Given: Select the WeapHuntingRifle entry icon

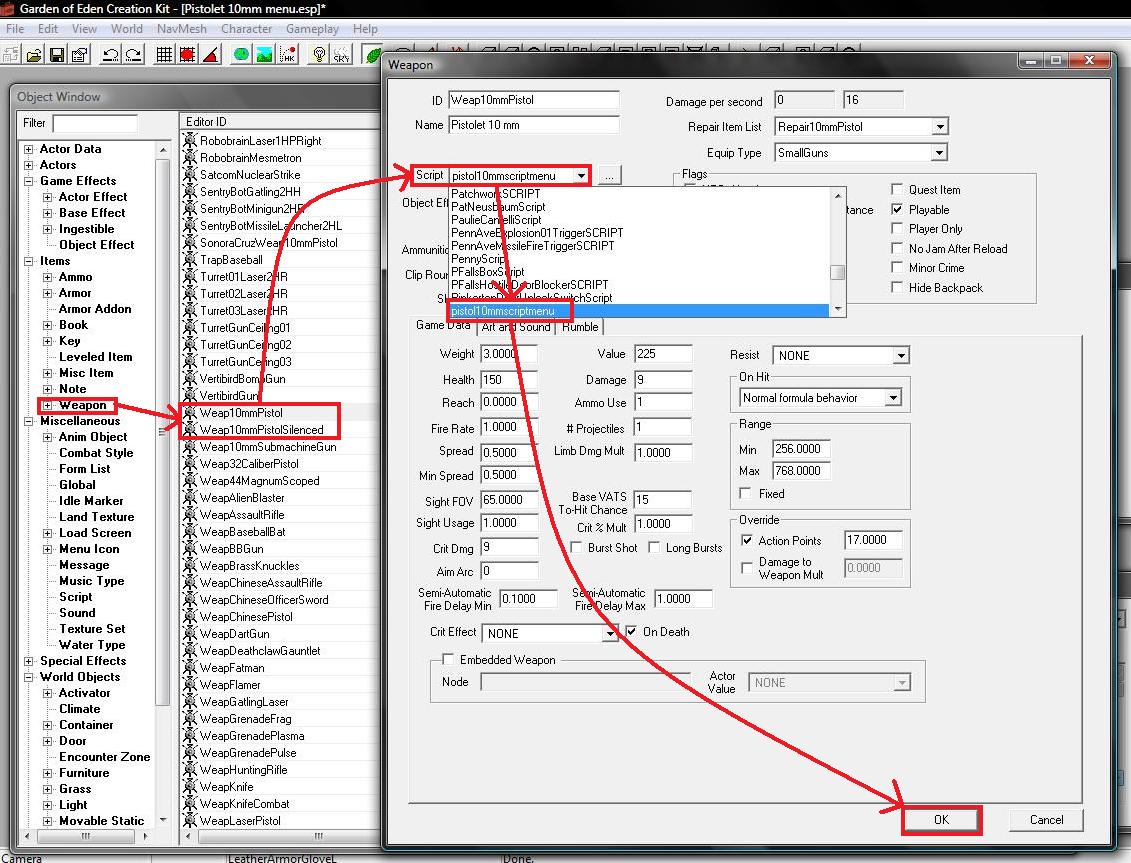Looking at the screenshot, I should tap(190, 769).
